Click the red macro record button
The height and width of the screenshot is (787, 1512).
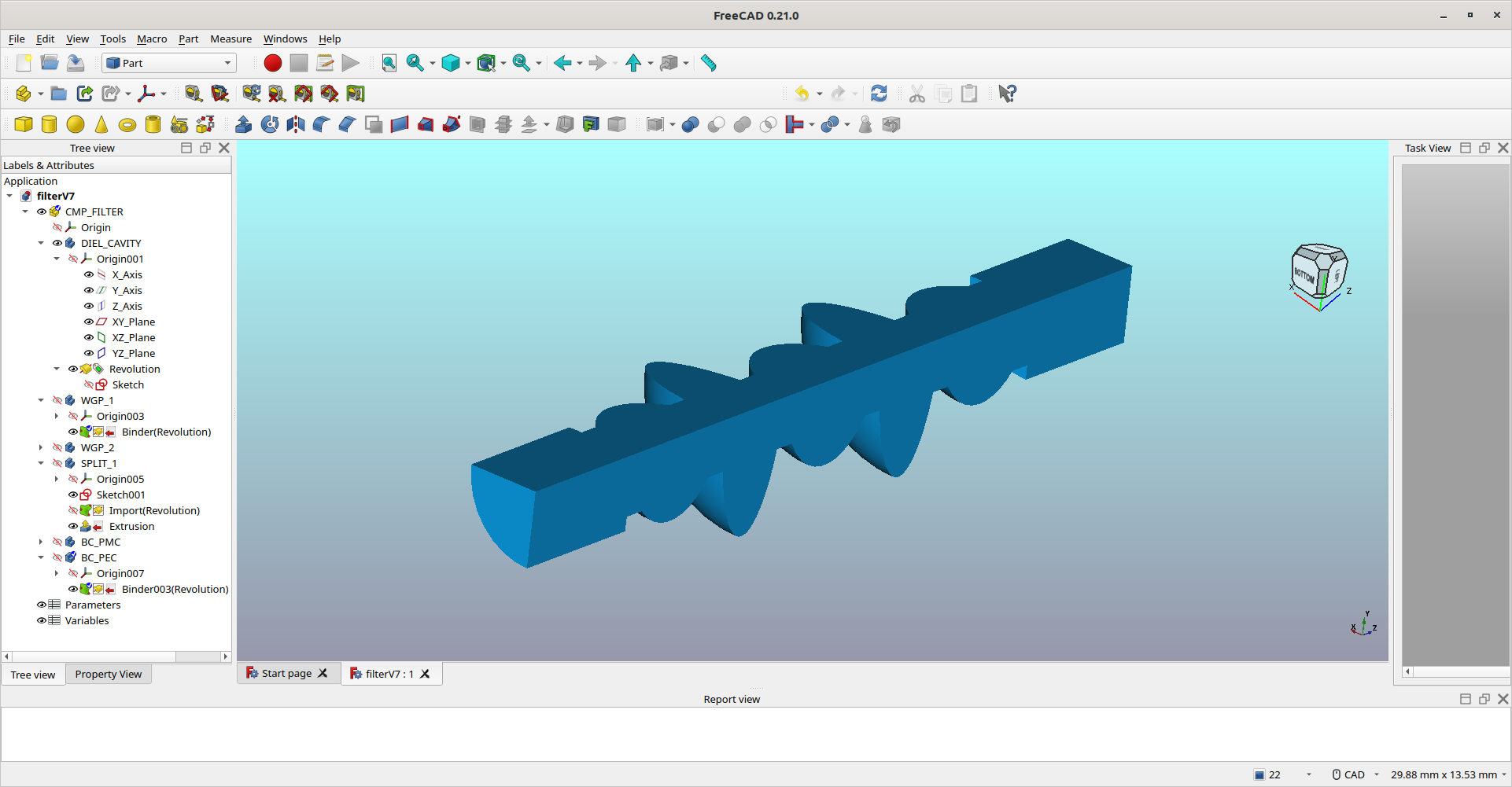click(273, 63)
